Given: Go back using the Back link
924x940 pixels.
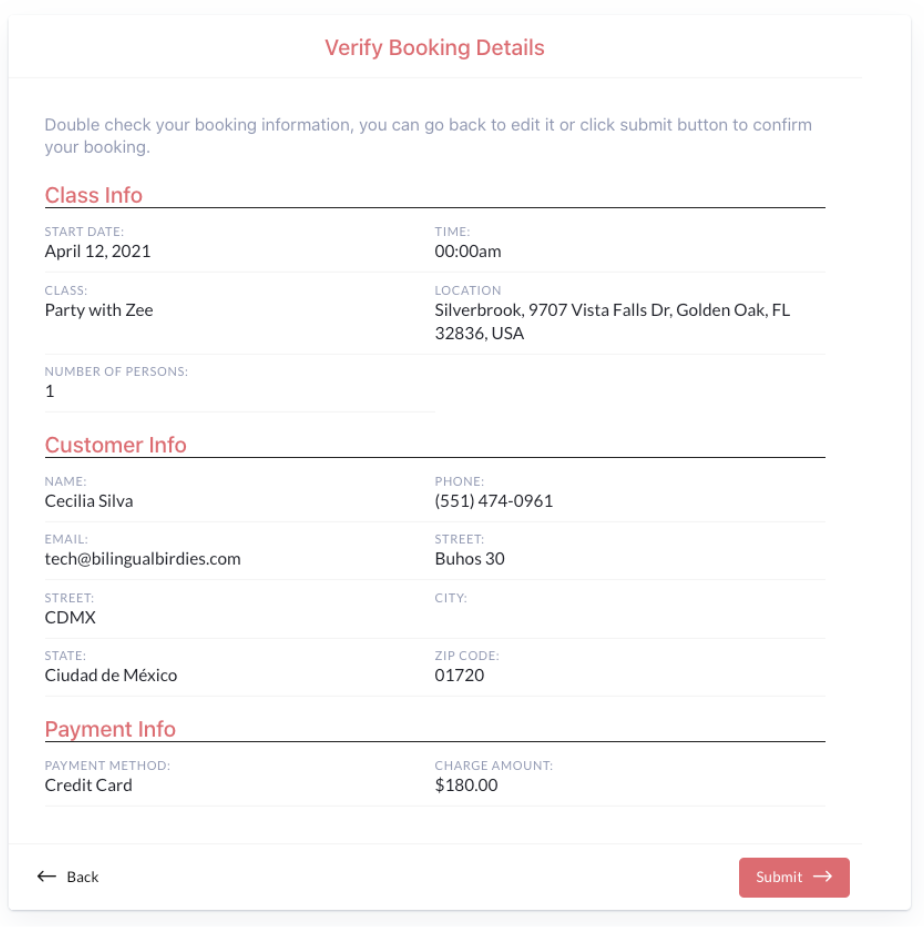Looking at the screenshot, I should [68, 876].
